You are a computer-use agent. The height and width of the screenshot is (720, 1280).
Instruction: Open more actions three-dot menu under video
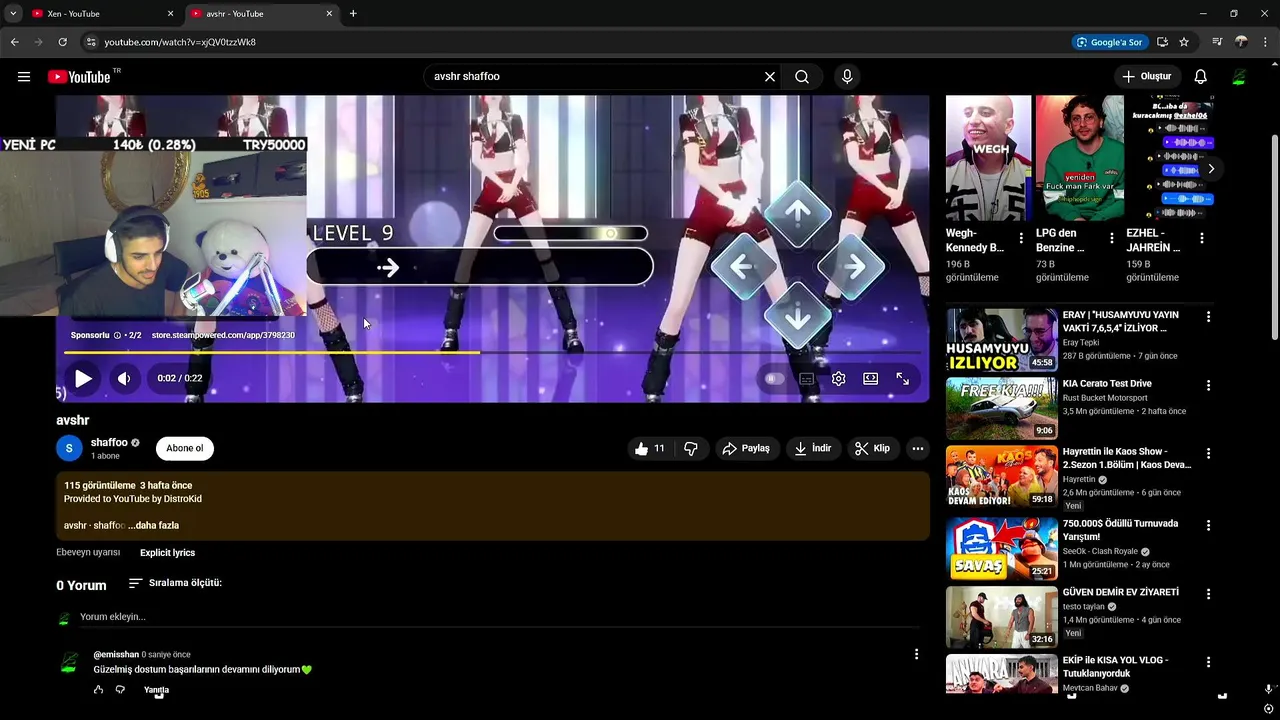[x=917, y=449]
